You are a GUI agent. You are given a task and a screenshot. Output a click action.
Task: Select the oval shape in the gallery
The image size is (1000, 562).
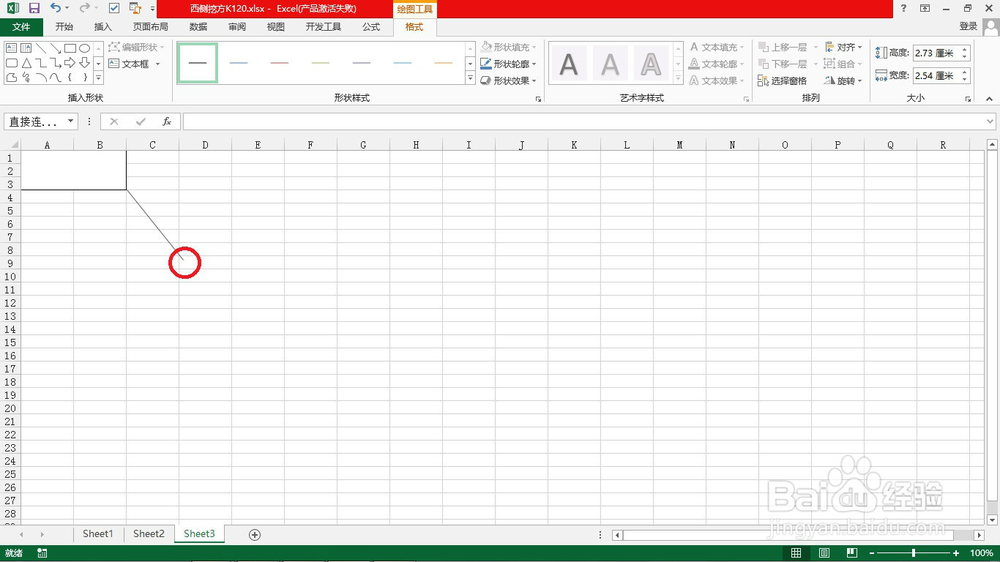pos(84,48)
